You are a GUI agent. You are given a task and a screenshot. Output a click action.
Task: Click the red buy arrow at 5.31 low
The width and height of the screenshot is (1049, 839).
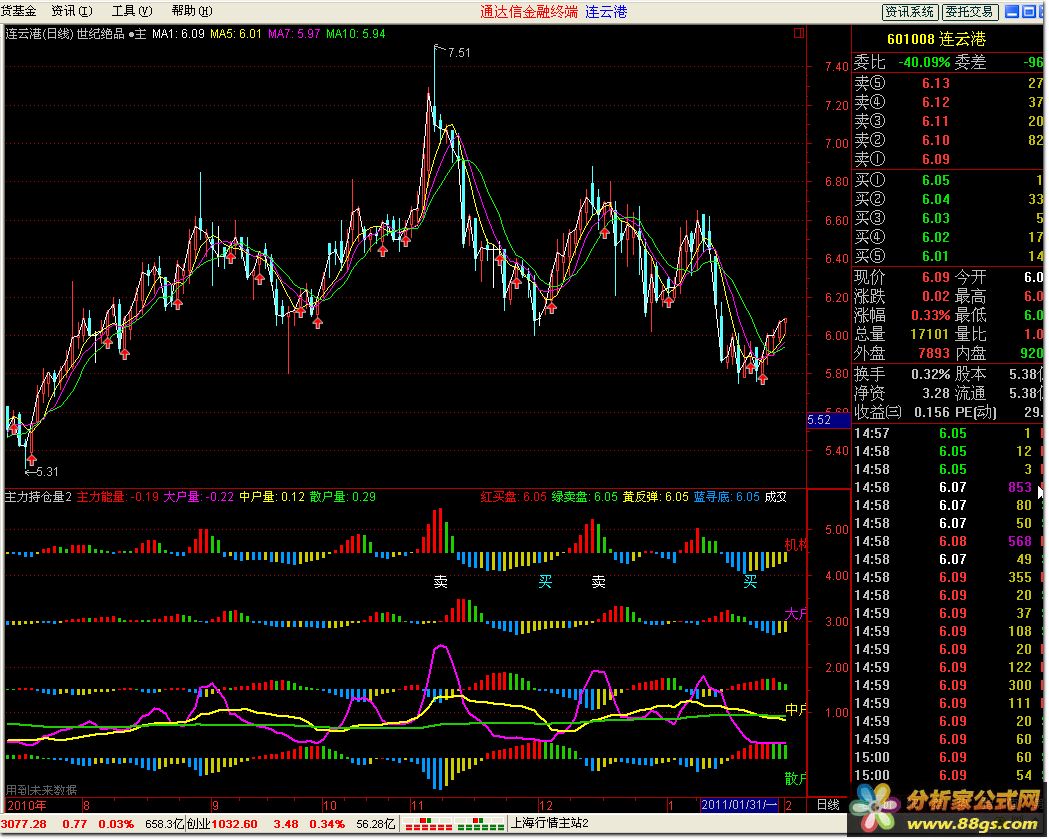(31, 460)
